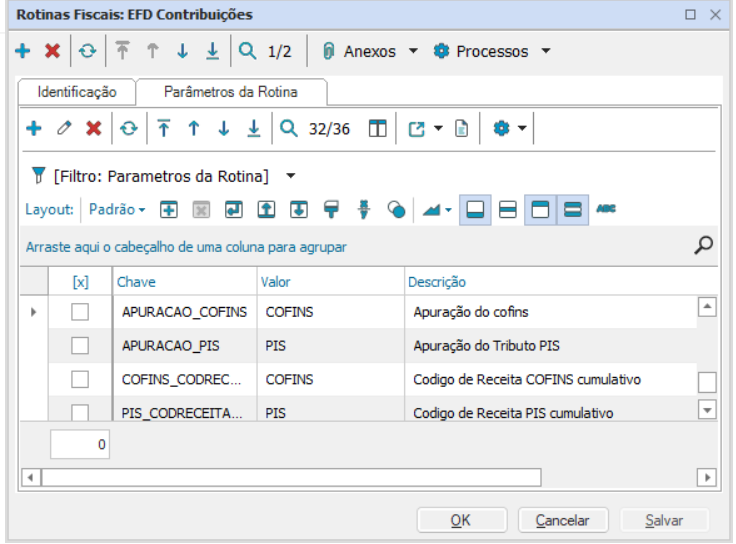Click the OK button

pos(460,520)
